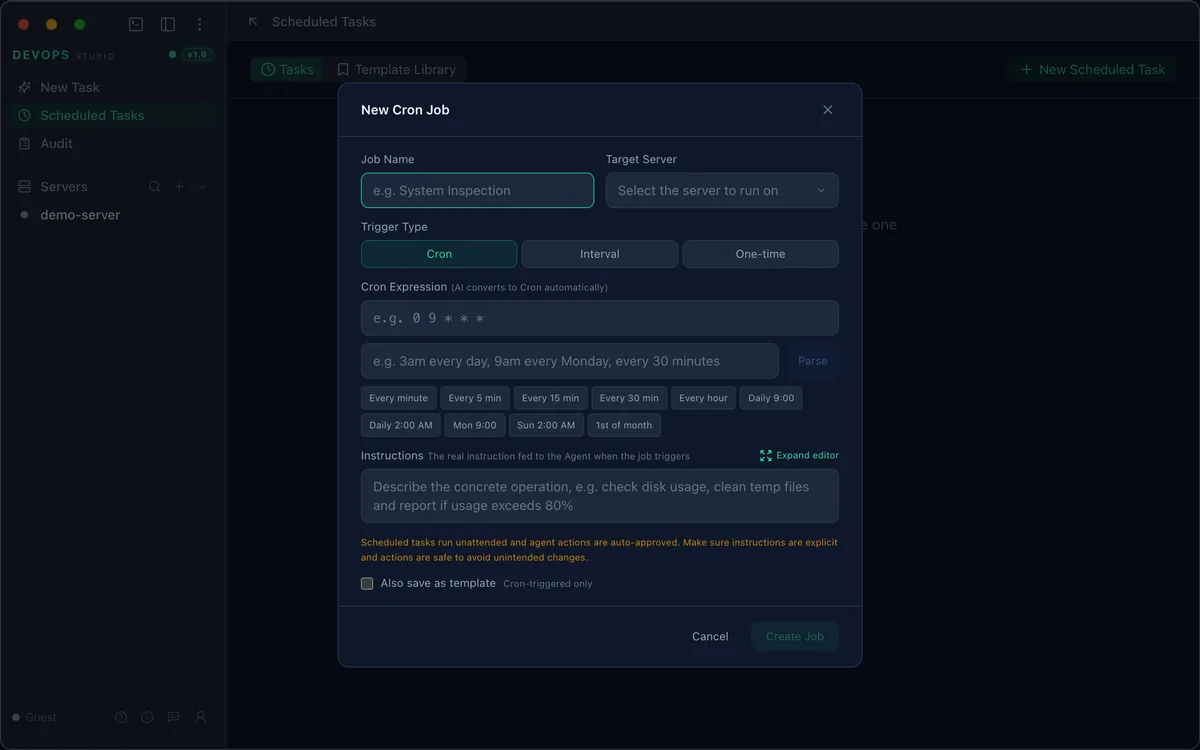This screenshot has height=750, width=1200.
Task: Click the Create Job button
Action: pos(795,636)
